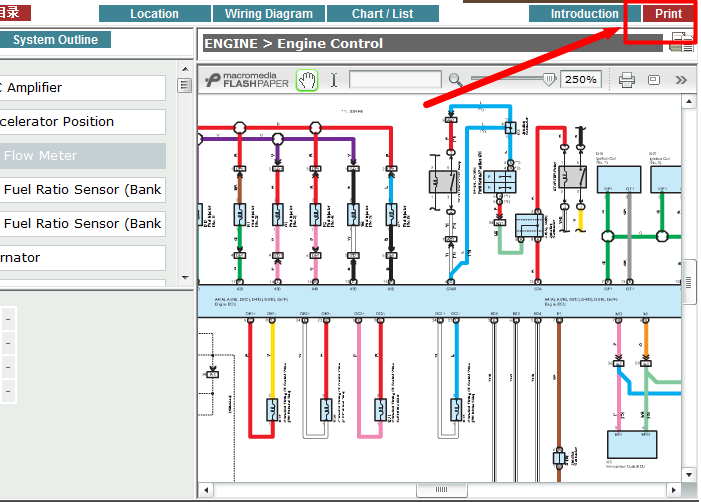Image resolution: width=701 pixels, height=502 pixels.
Task: Click the magnifier find icon
Action: [x=455, y=80]
